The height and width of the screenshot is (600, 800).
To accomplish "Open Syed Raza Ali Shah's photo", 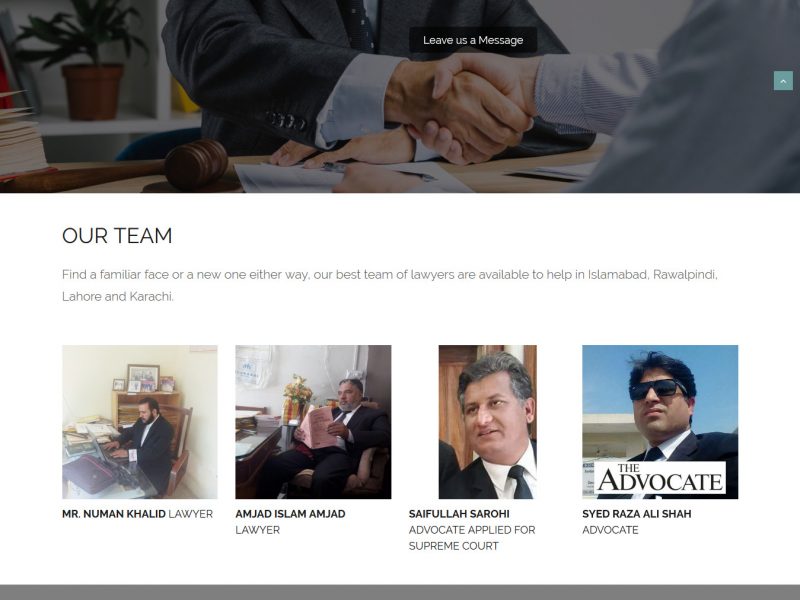I will pyautogui.click(x=660, y=422).
